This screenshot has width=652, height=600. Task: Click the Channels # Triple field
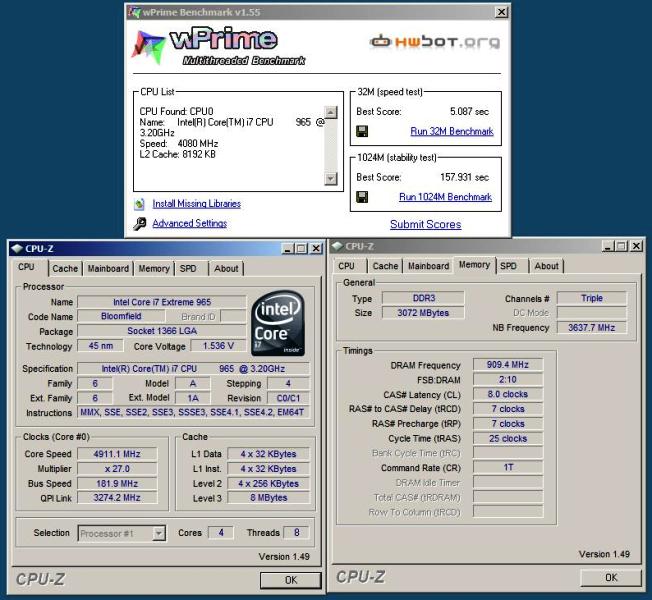(591, 298)
